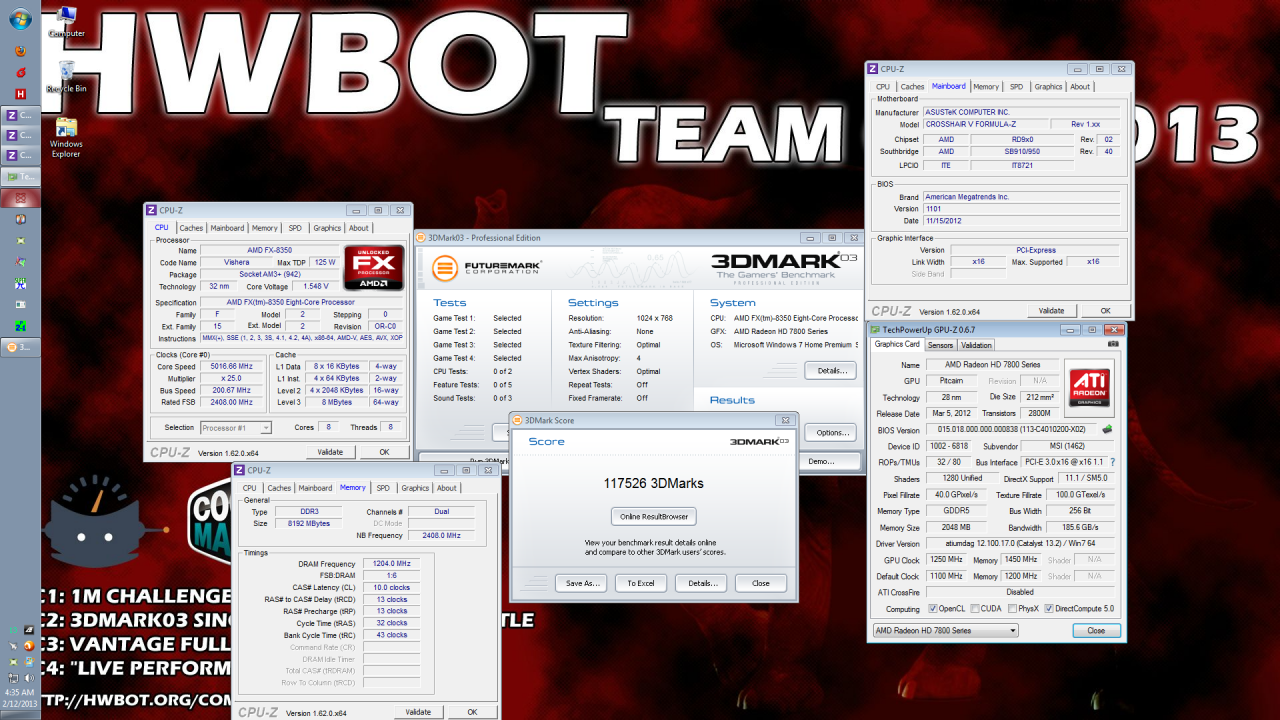Open the Recycle Bin desktop icon
The width and height of the screenshot is (1280, 720).
tap(67, 76)
